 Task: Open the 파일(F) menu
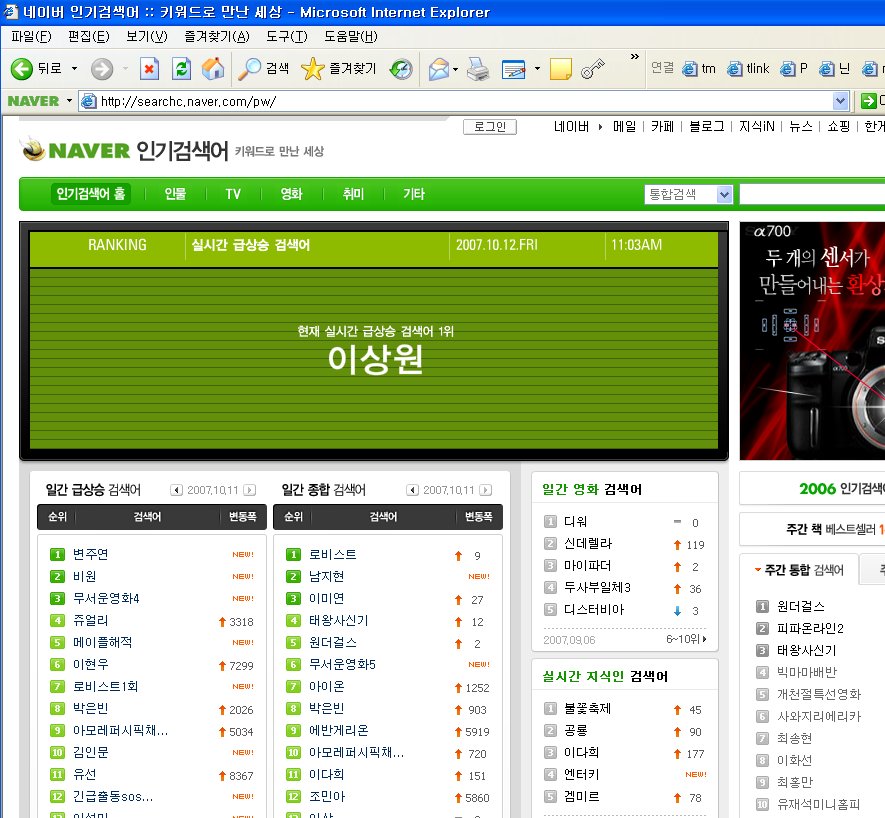tap(32, 37)
